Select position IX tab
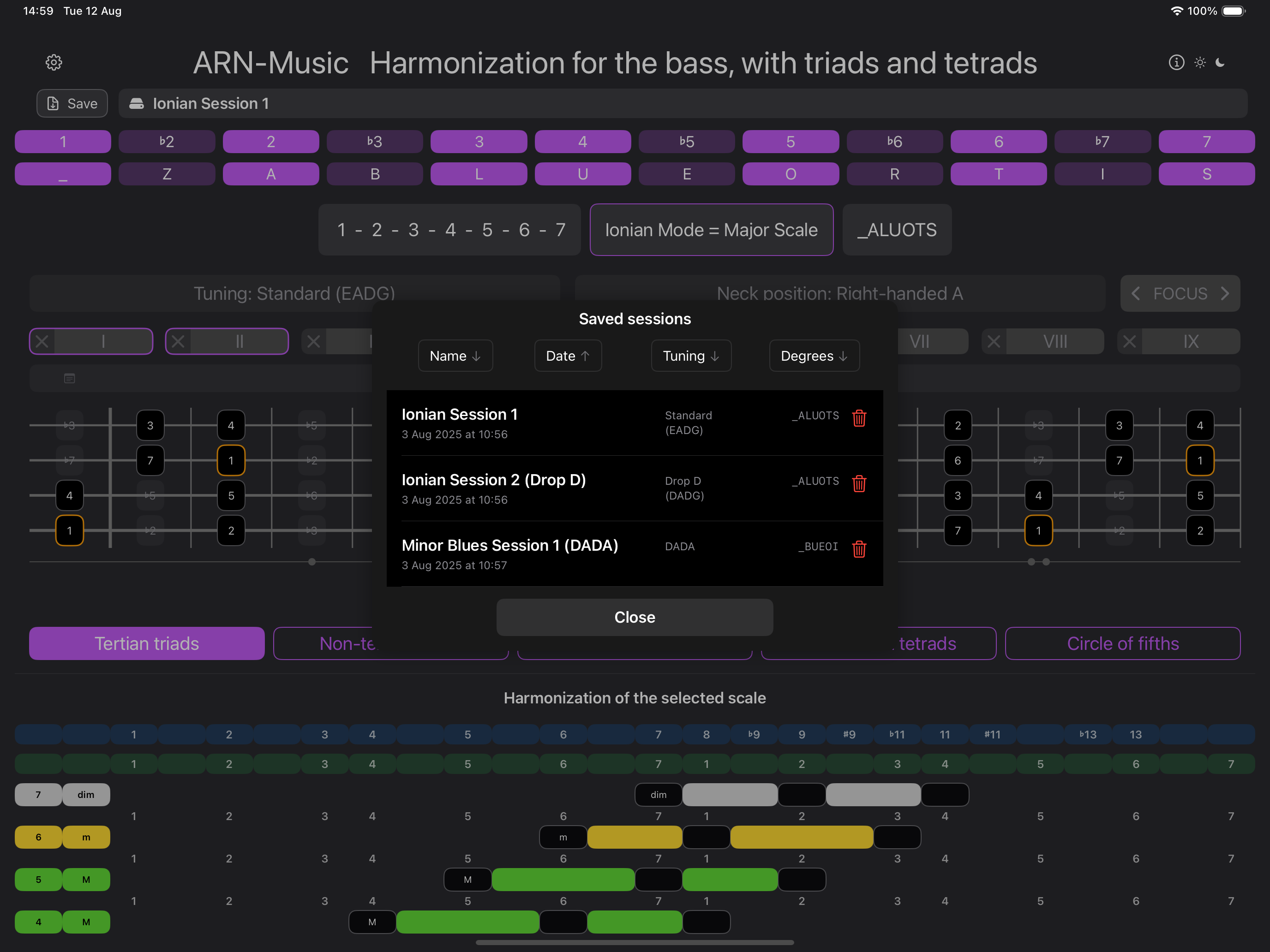1270x952 pixels. [1191, 341]
